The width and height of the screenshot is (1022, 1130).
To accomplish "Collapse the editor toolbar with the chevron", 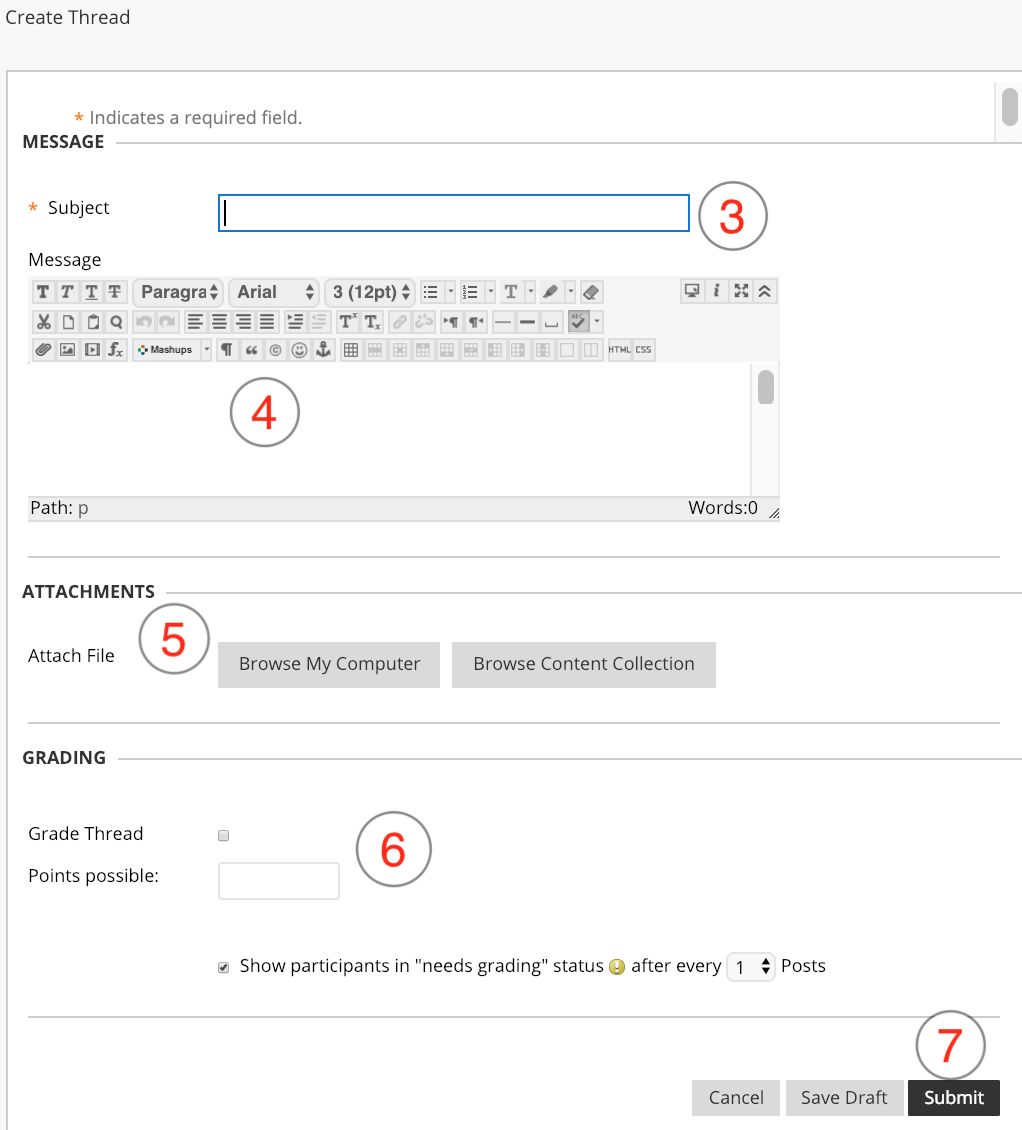I will click(762, 291).
